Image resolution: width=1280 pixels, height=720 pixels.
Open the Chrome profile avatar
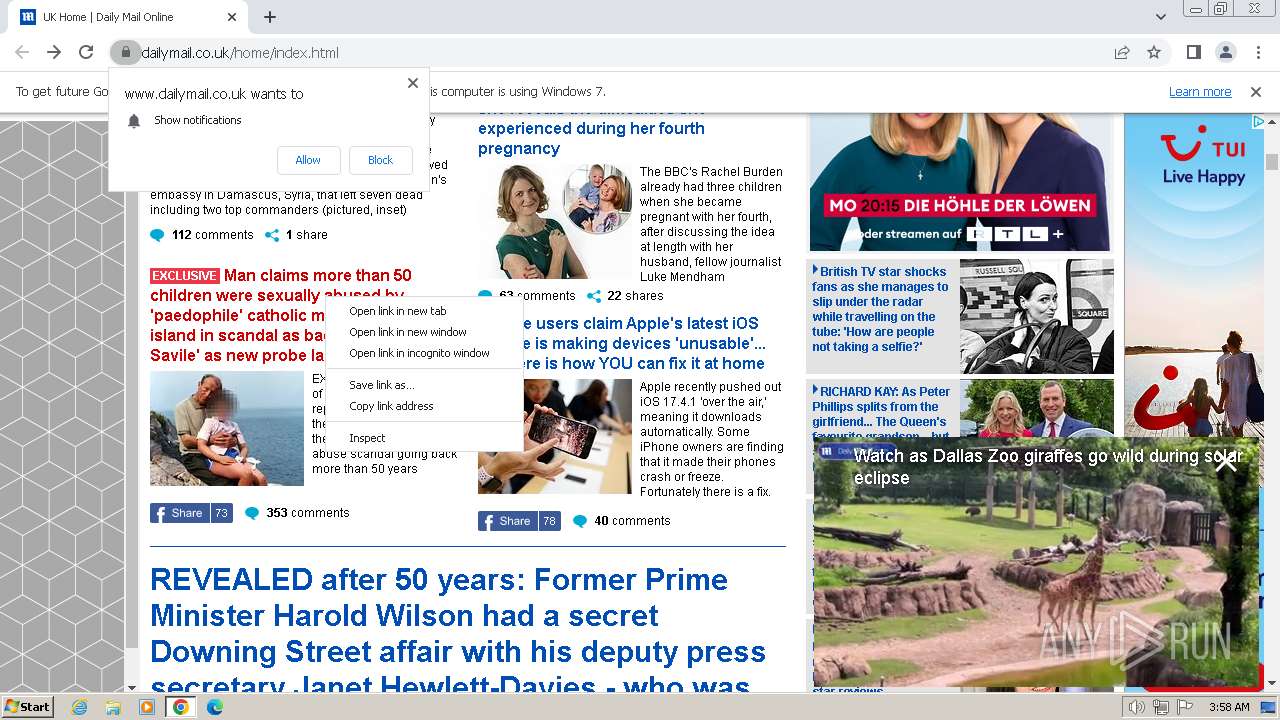[x=1225, y=53]
